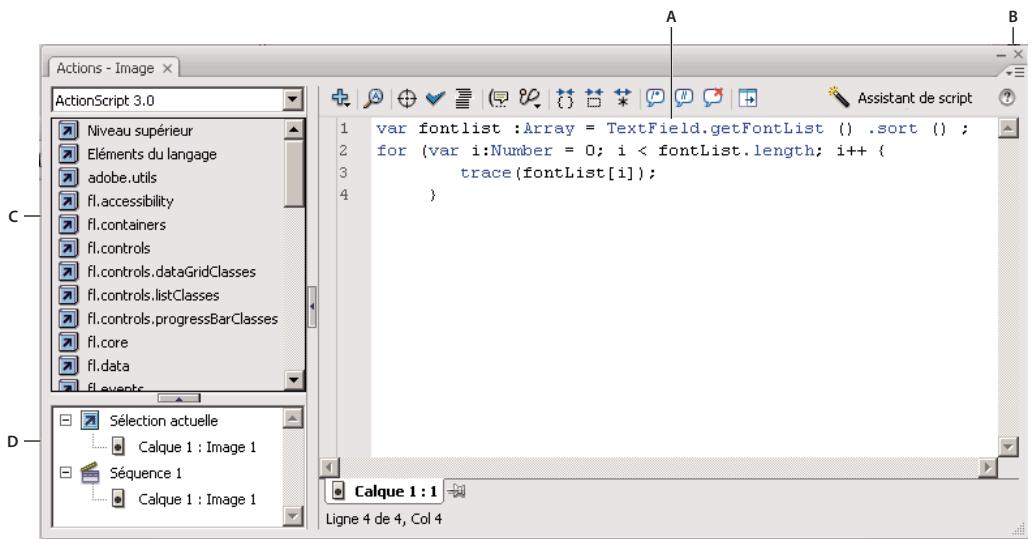Viewport: 1034px width, 539px height.
Task: Click code line 1 starting 'var fontlist'
Action: pyautogui.click(x=673, y=129)
